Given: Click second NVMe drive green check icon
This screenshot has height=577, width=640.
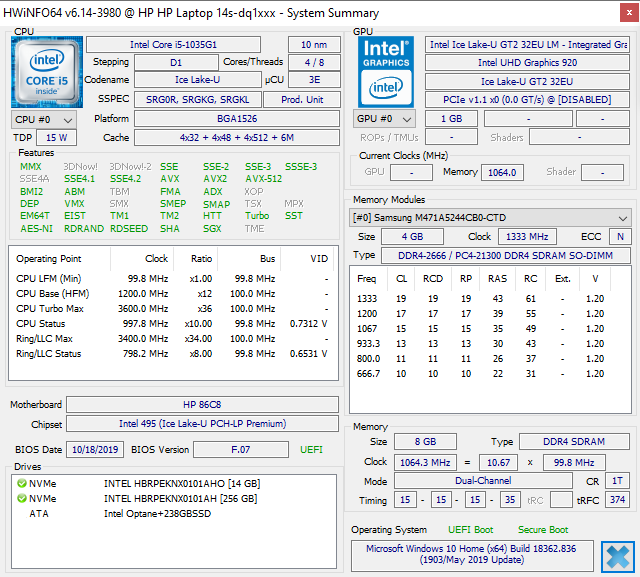Looking at the screenshot, I should coord(22,498).
